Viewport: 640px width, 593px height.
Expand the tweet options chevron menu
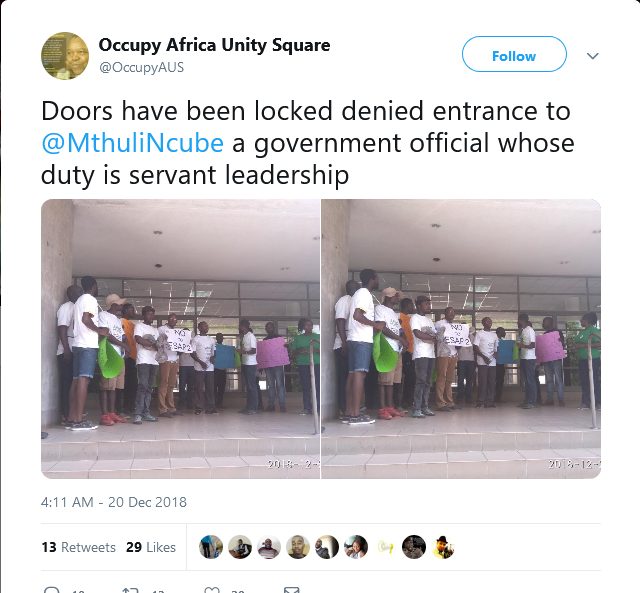coord(592,56)
